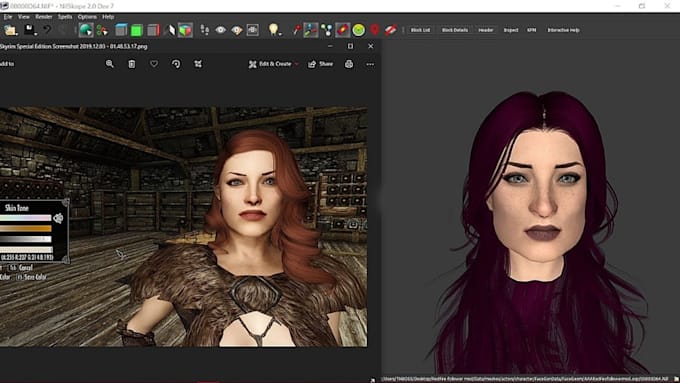Click the Skyrim screenshot in Photos
This screenshot has height=383, width=680.
pyautogui.click(x=183, y=227)
